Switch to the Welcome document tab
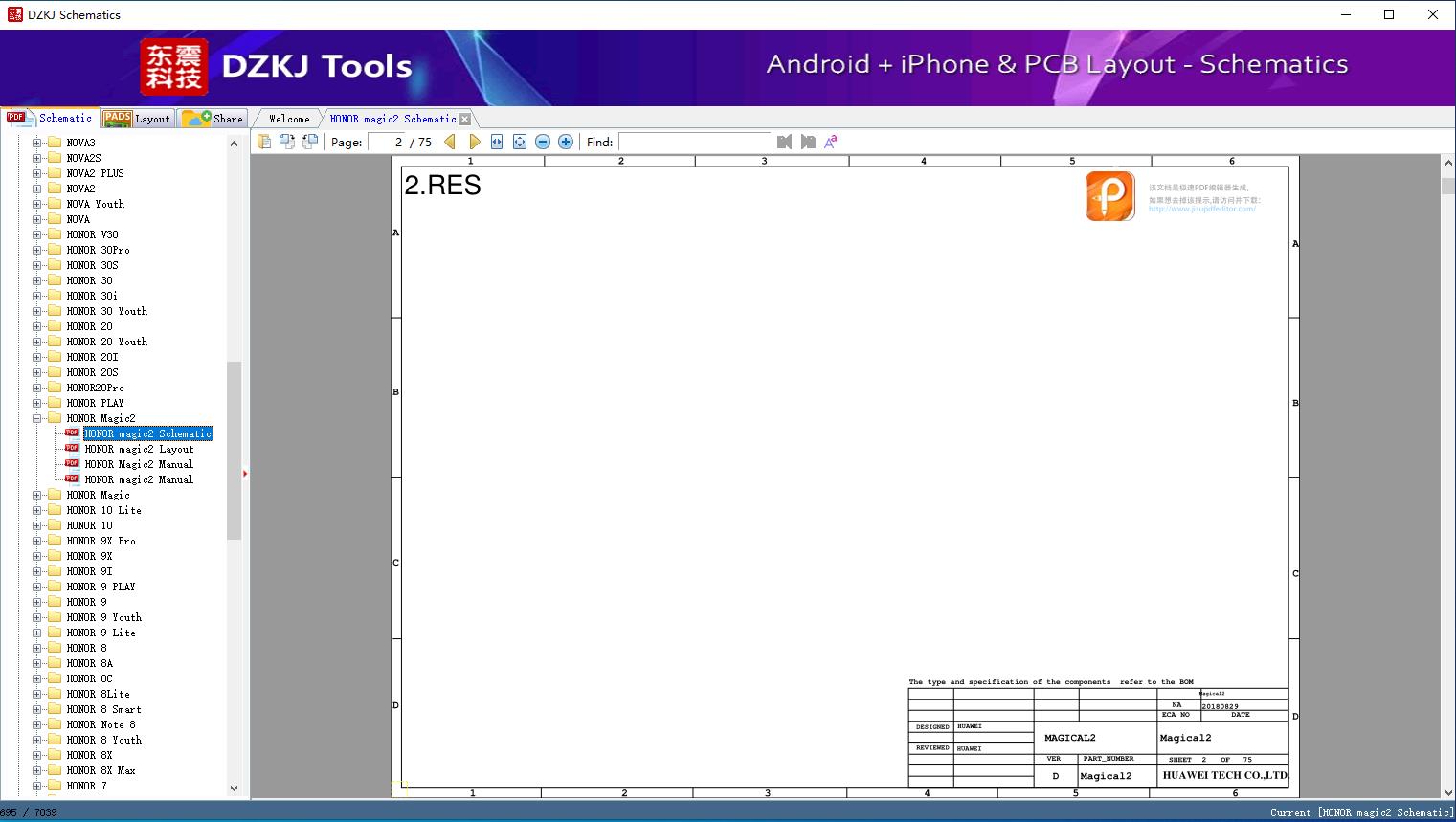This screenshot has width=1456, height=822. pyautogui.click(x=288, y=119)
